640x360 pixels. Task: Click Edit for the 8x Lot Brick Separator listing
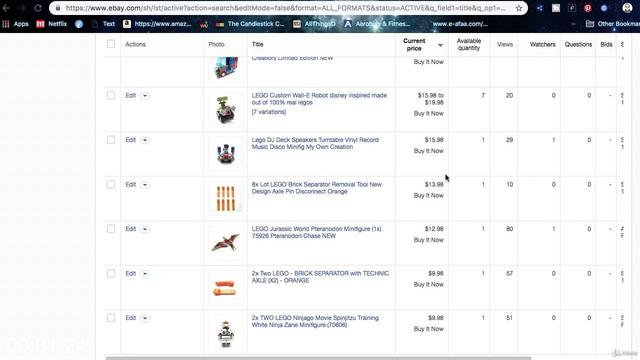[131, 184]
